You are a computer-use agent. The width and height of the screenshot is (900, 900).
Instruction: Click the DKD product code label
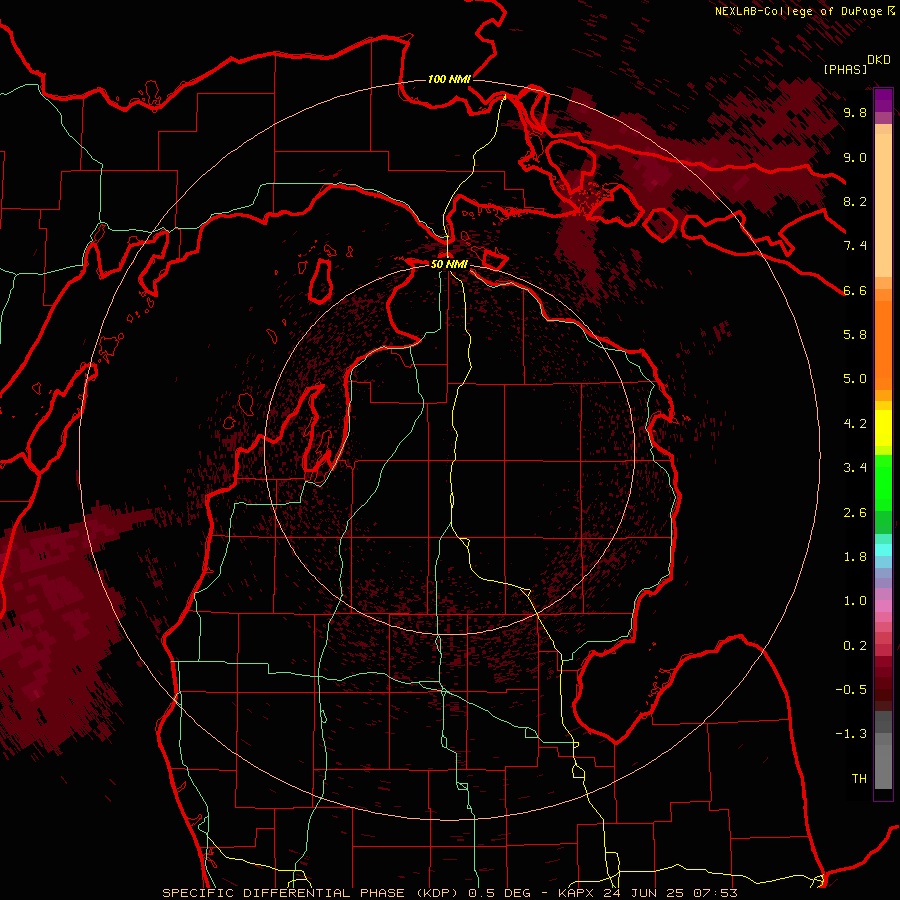pyautogui.click(x=879, y=59)
